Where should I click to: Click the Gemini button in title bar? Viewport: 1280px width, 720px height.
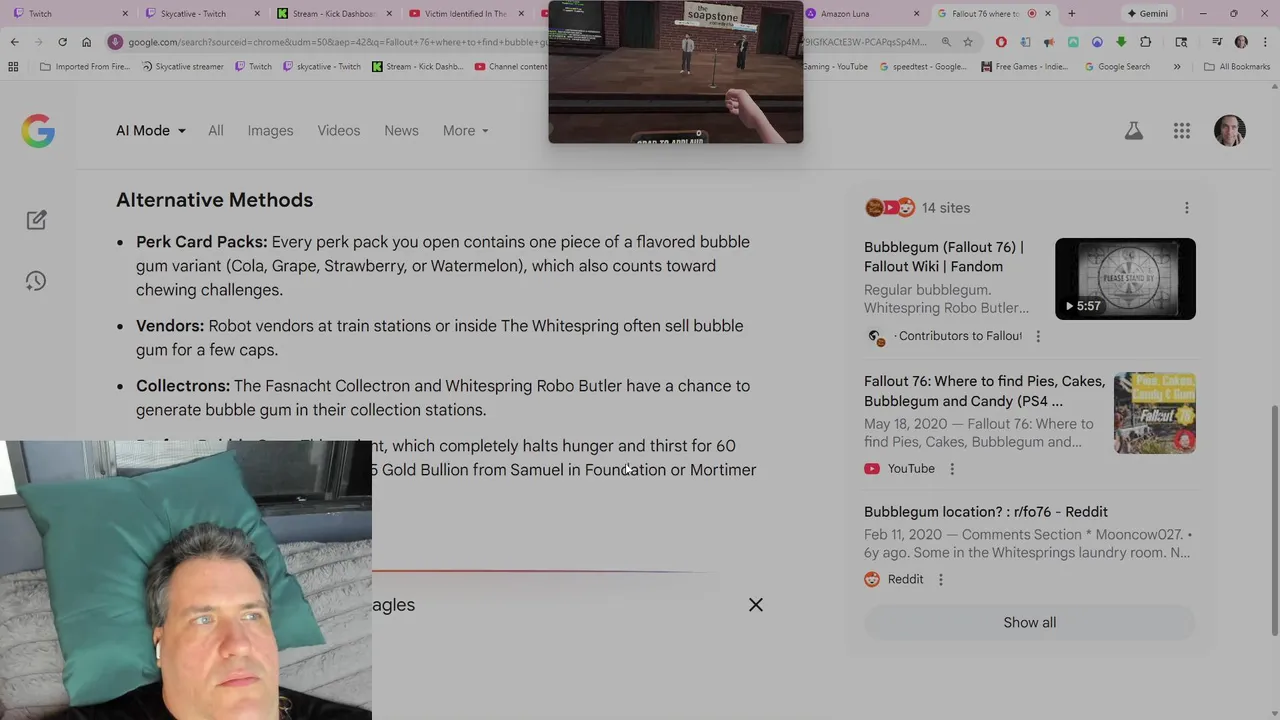(1147, 14)
